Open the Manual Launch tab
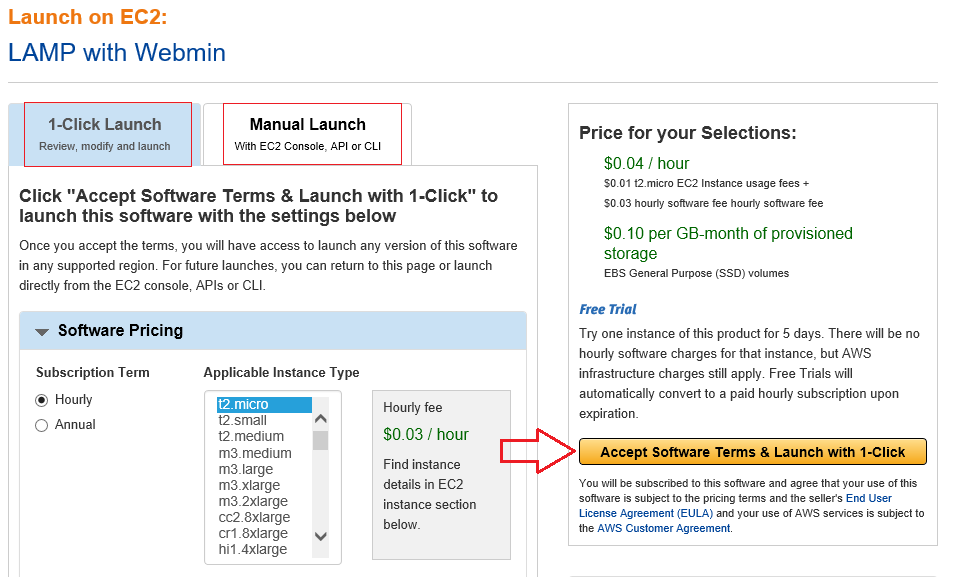Viewport: 955px width, 577px height. (308, 134)
